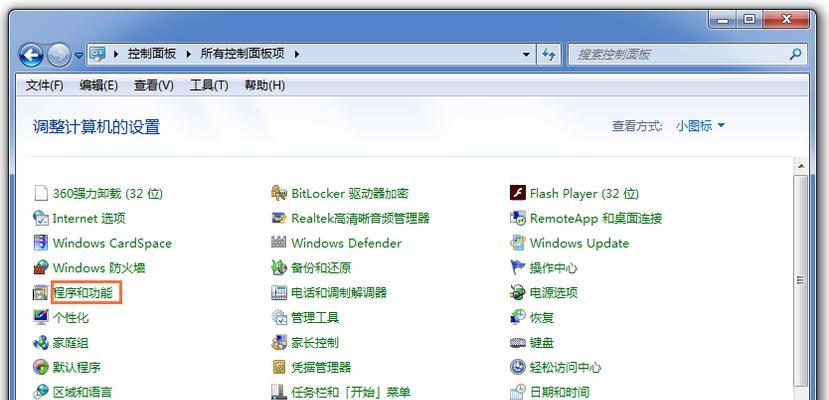Expand the arrow after 控制面板 in address bar
Viewport: 829px width, 400px height.
click(187, 54)
